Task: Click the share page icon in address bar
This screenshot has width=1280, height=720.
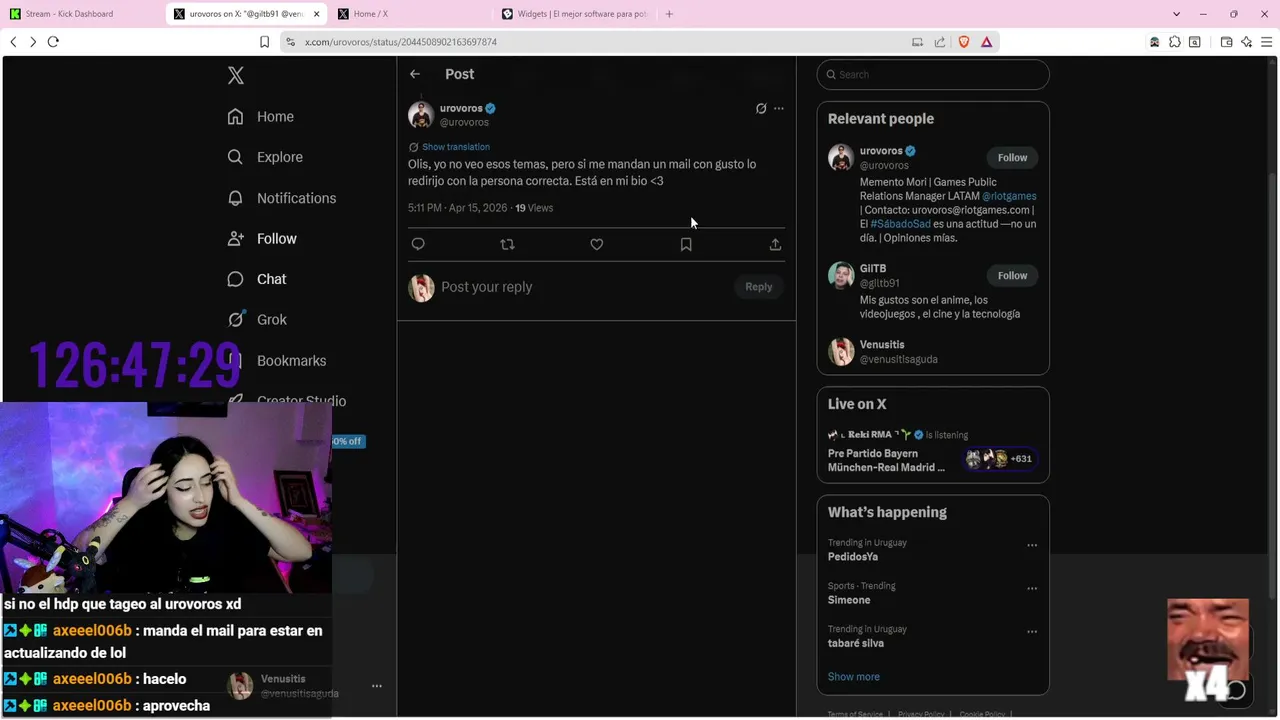Action: (940, 42)
